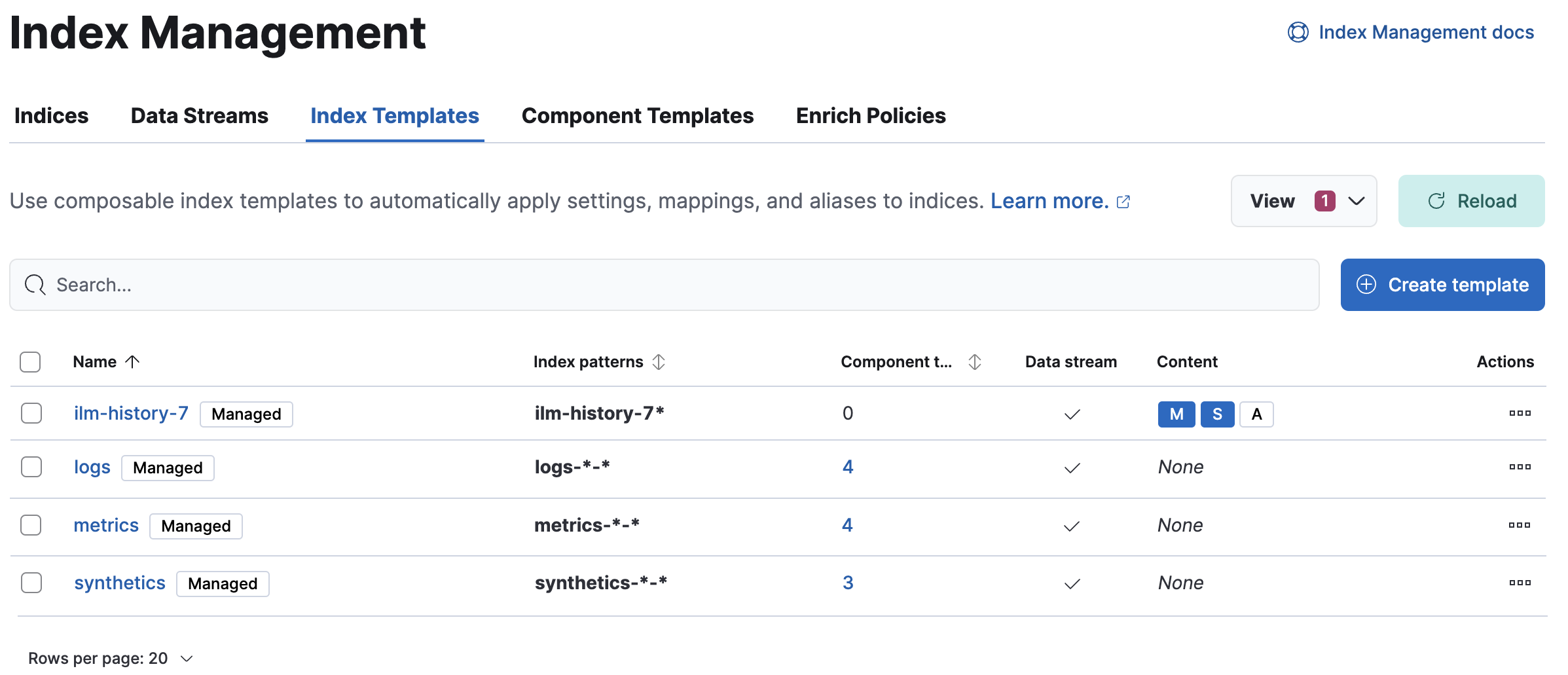
Task: Open the Data Streams tab
Action: pos(198,115)
